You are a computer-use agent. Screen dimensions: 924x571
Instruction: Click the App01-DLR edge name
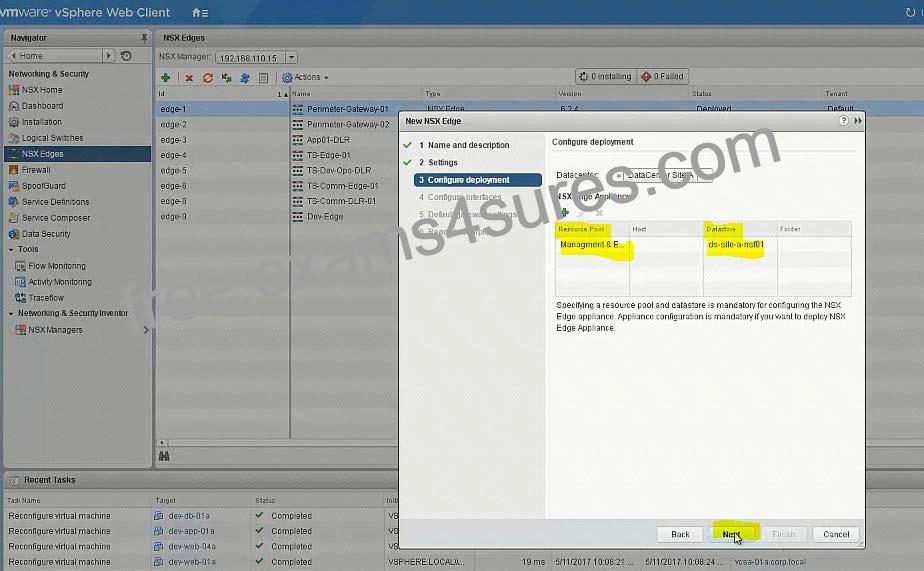328,140
